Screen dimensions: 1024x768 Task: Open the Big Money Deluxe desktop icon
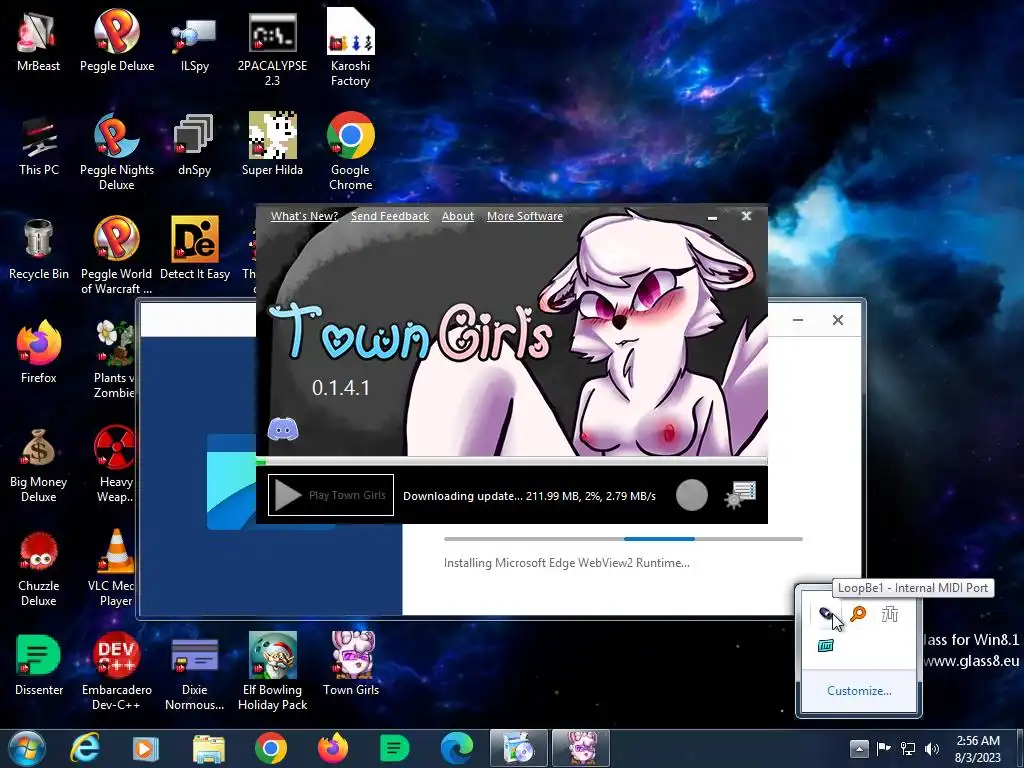click(39, 464)
